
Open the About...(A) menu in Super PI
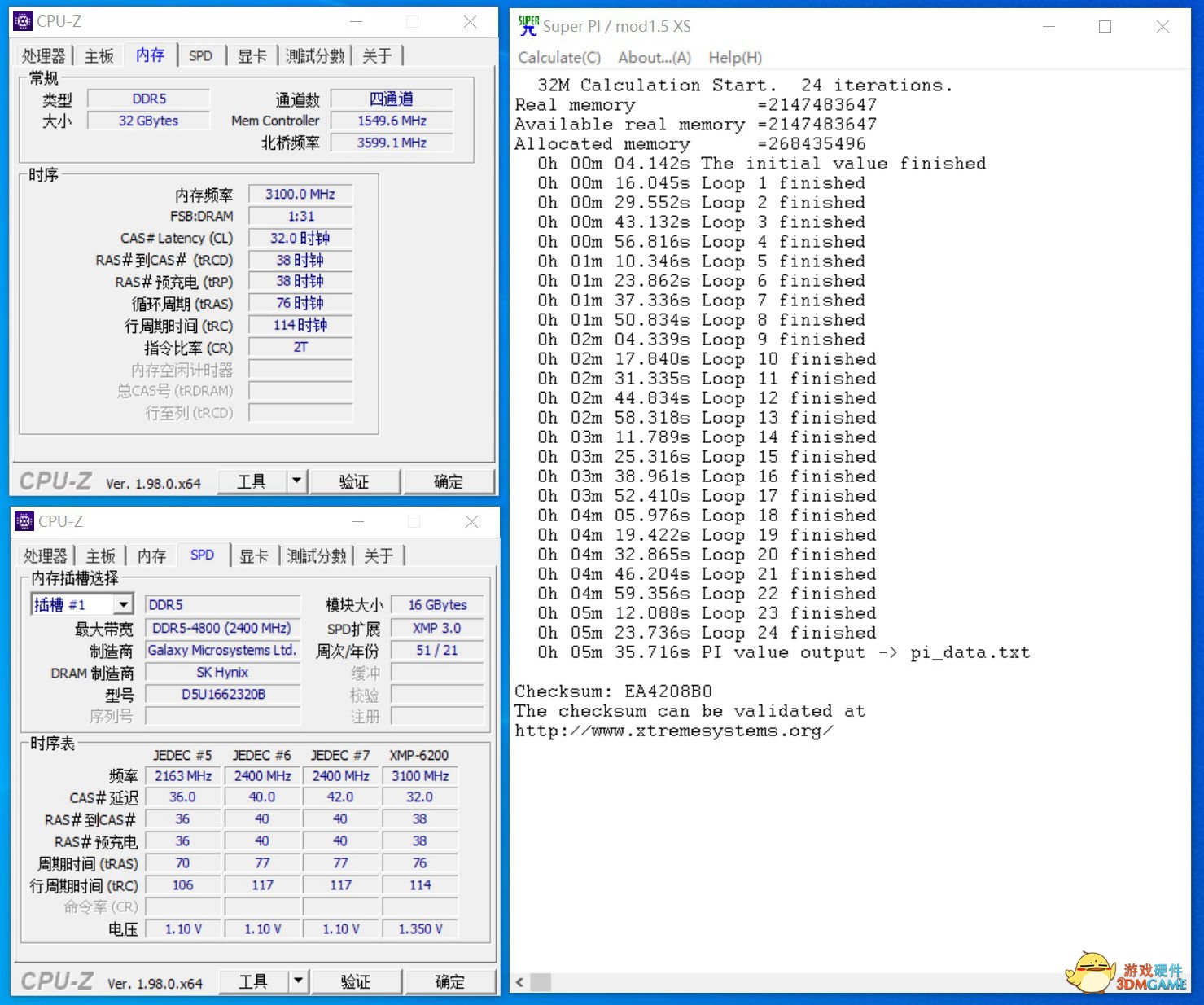[x=653, y=57]
